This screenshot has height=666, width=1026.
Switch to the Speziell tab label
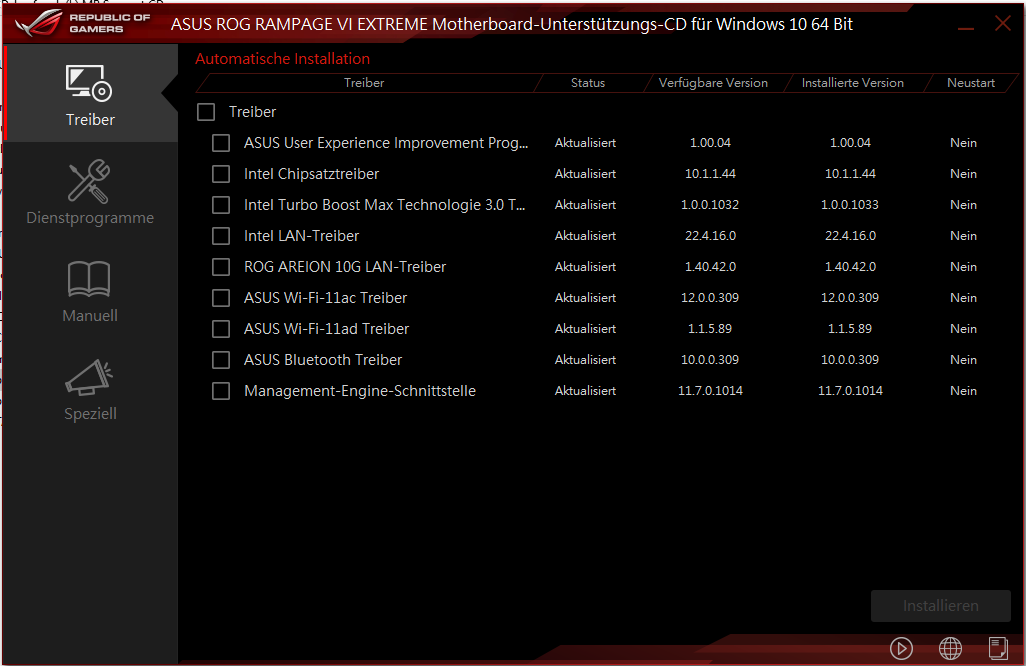click(x=90, y=413)
